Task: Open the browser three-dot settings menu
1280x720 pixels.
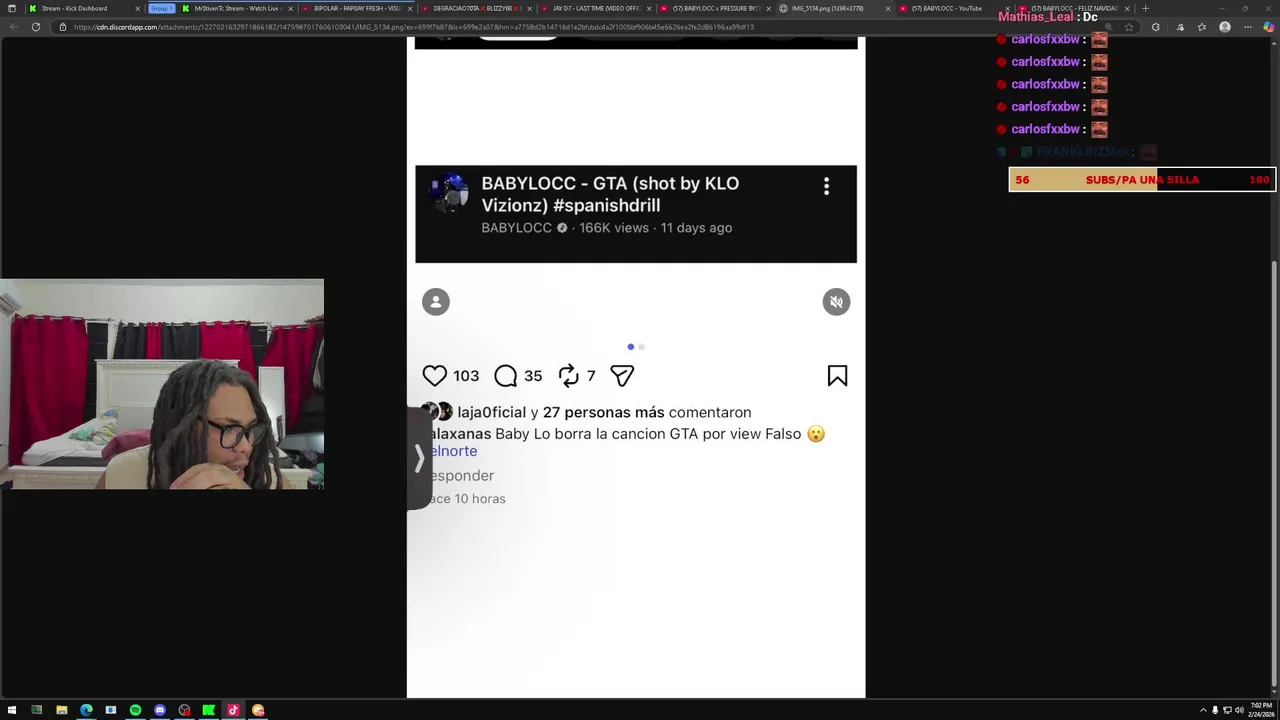Action: (x=1248, y=27)
